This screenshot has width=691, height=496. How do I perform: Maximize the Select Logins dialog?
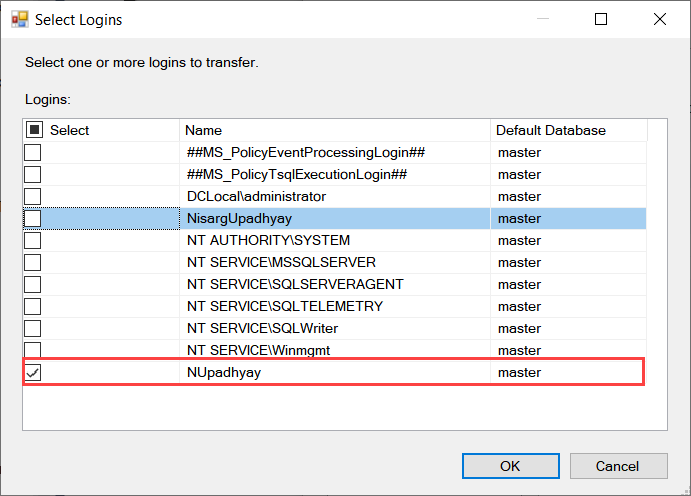coord(601,19)
